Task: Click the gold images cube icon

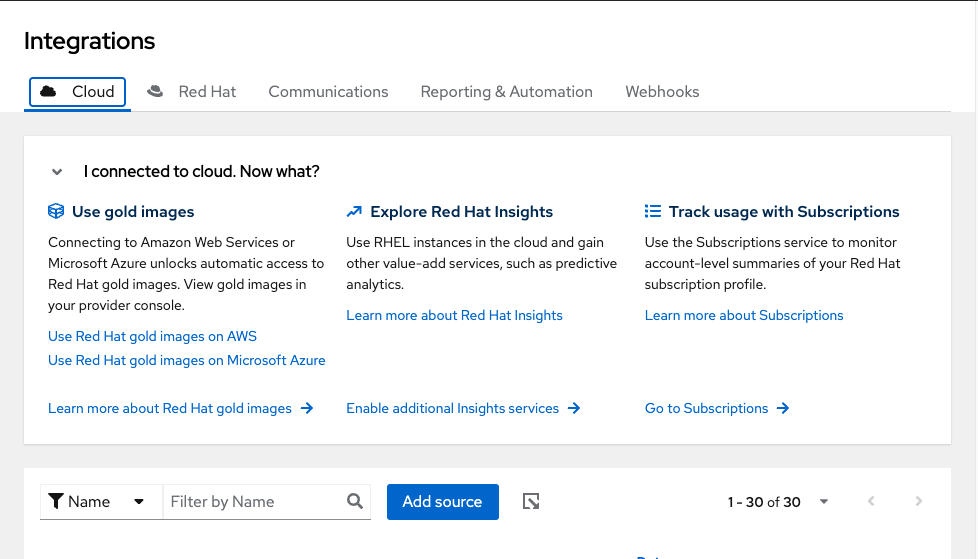Action: [57, 212]
